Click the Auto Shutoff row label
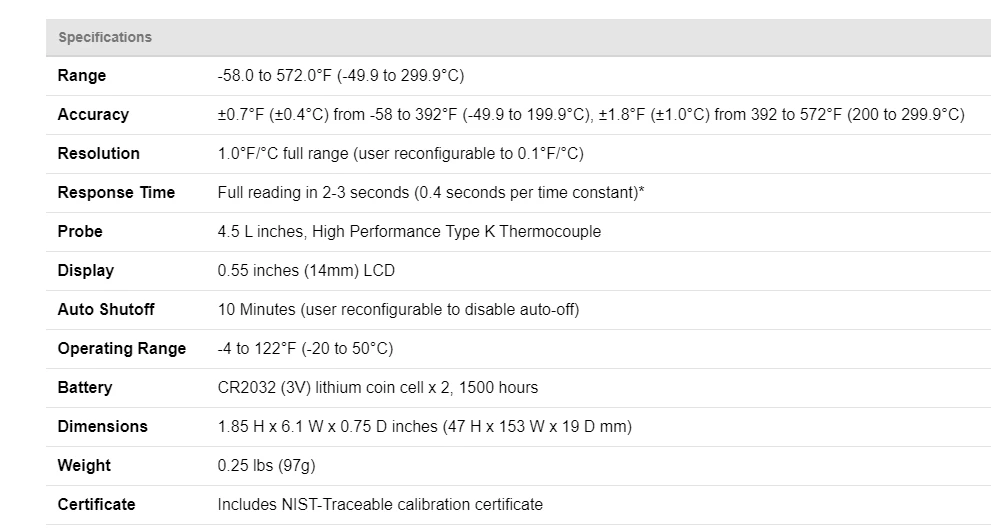 [x=106, y=310]
